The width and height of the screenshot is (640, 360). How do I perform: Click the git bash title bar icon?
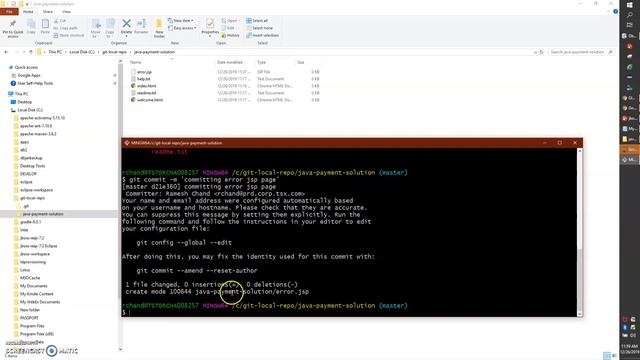(x=127, y=143)
